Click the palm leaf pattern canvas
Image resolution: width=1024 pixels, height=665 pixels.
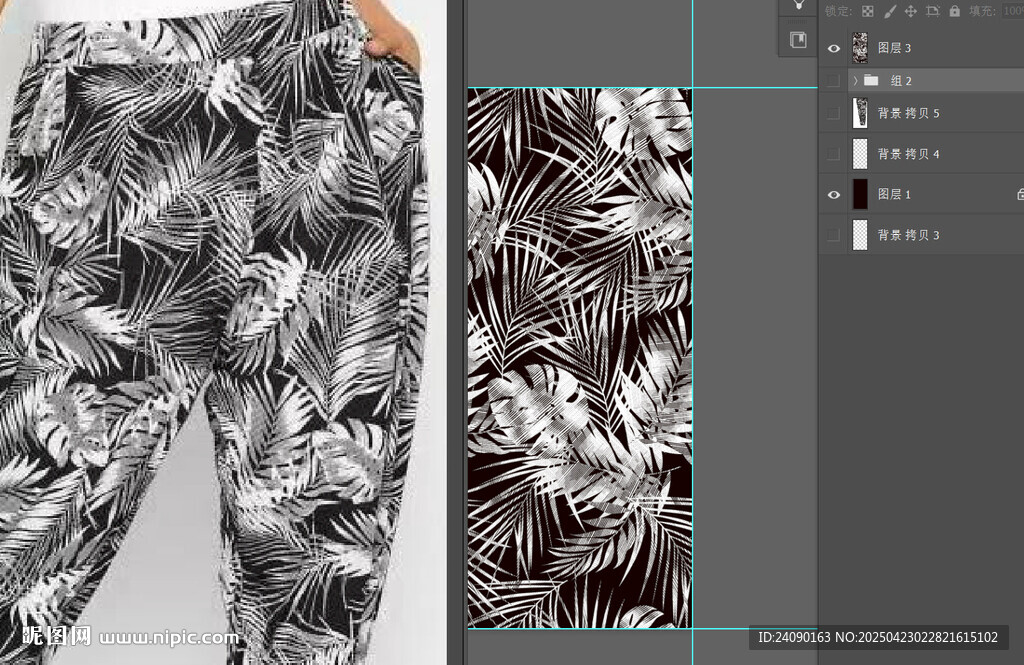click(x=579, y=358)
